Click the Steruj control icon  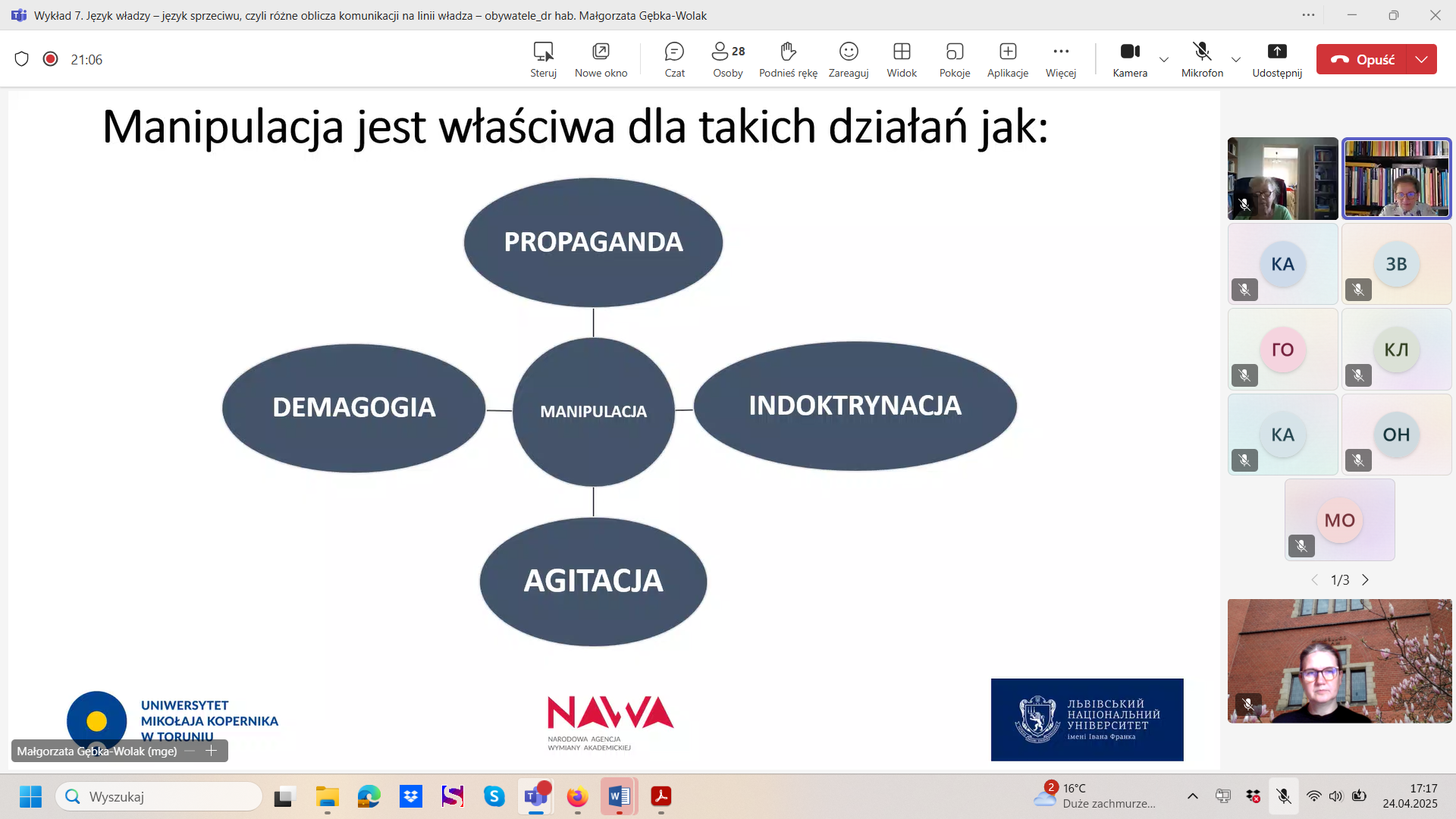pyautogui.click(x=543, y=59)
